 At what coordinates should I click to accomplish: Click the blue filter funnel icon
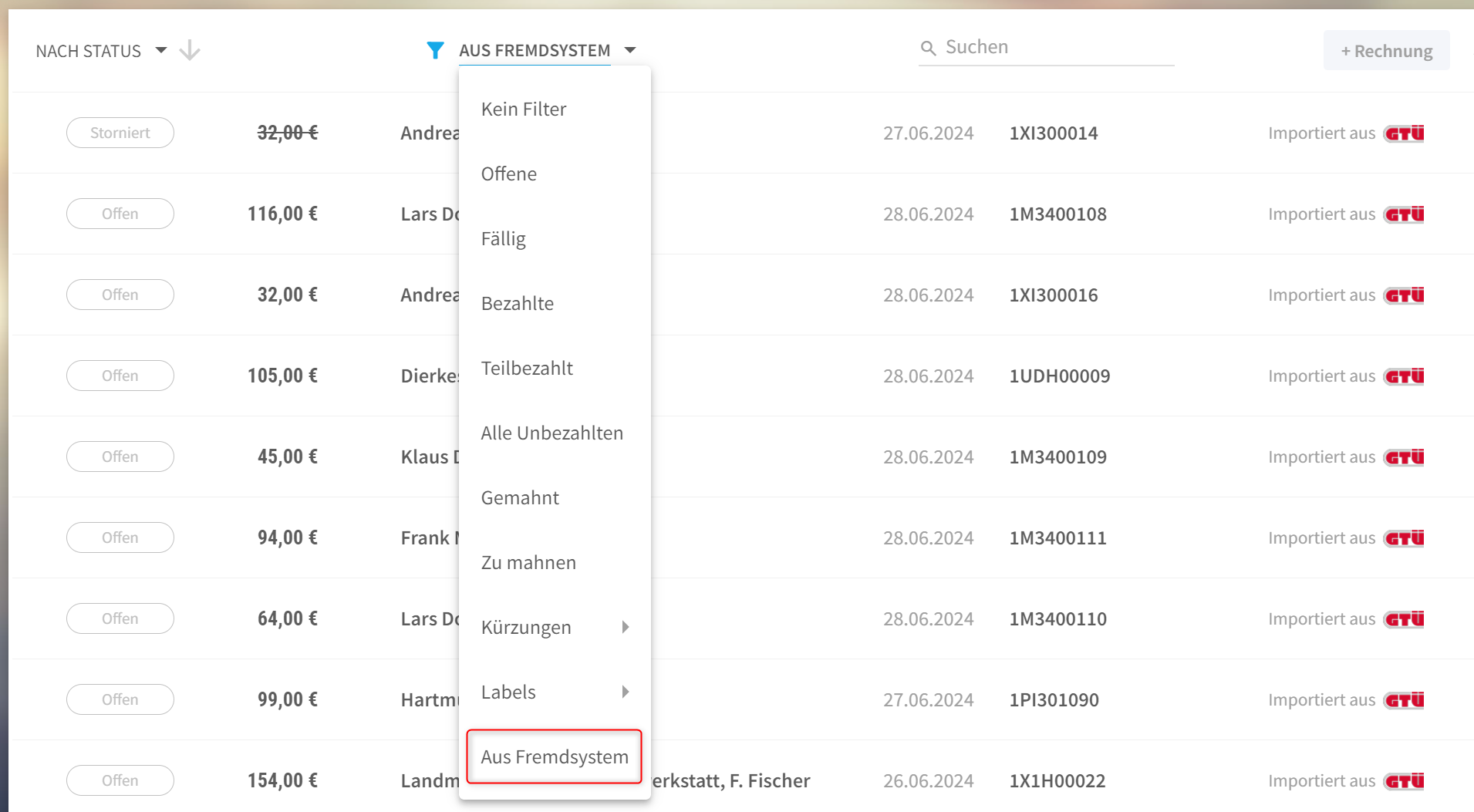click(x=435, y=50)
